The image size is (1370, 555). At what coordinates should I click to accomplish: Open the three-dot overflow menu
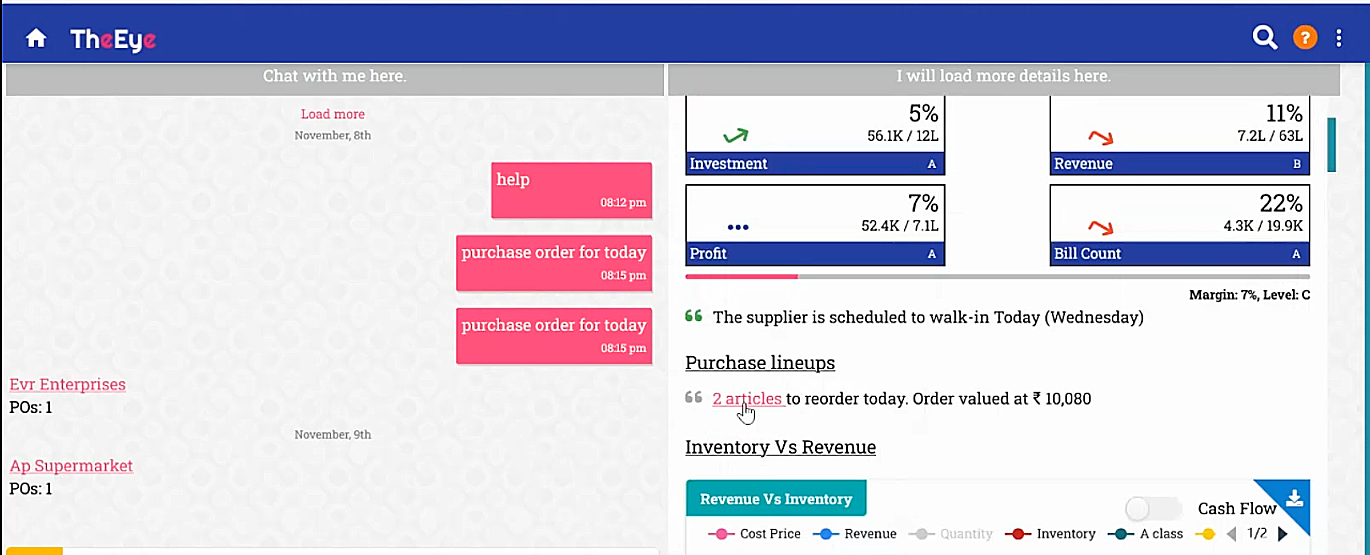click(1339, 38)
